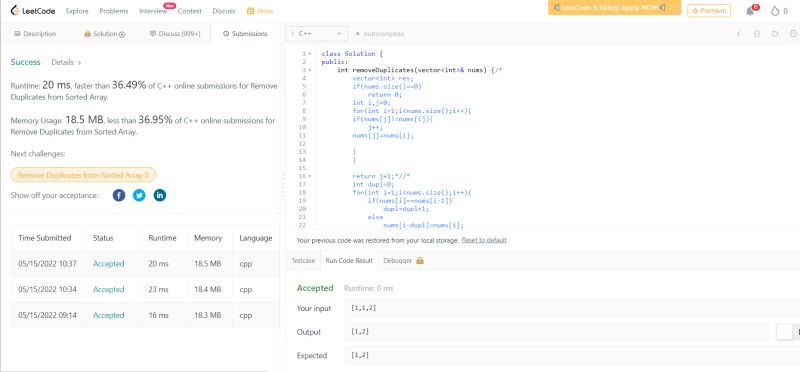
Task: Open the notifications bell icon
Action: 750,11
